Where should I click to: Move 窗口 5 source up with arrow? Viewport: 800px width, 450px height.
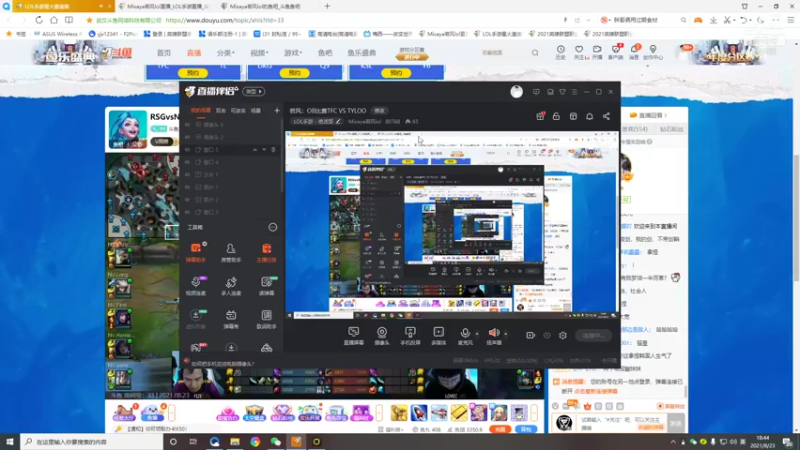pyautogui.click(x=255, y=149)
